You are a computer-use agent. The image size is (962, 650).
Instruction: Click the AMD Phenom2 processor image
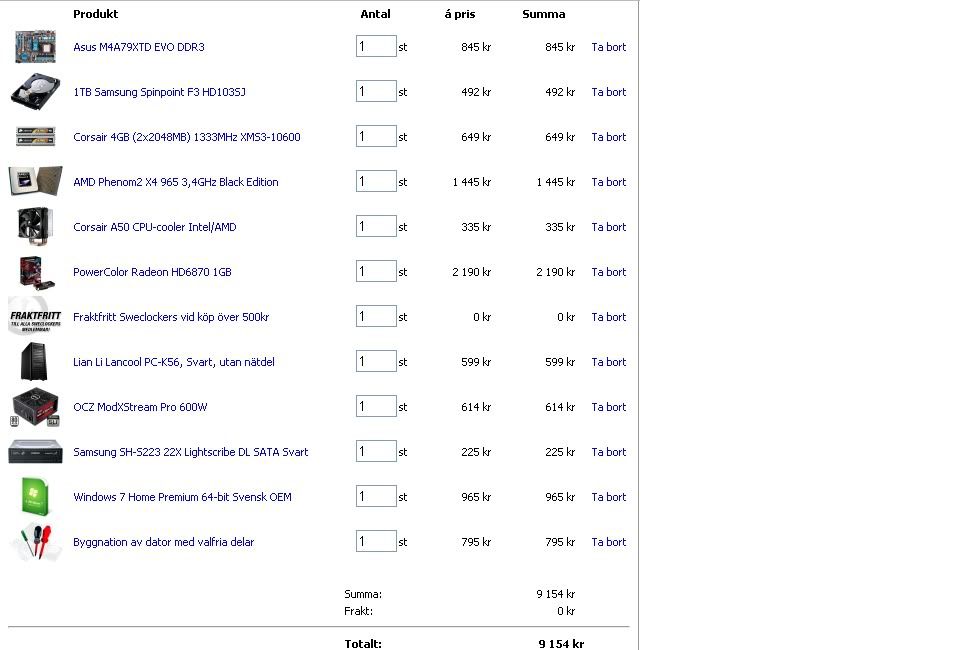(34, 182)
